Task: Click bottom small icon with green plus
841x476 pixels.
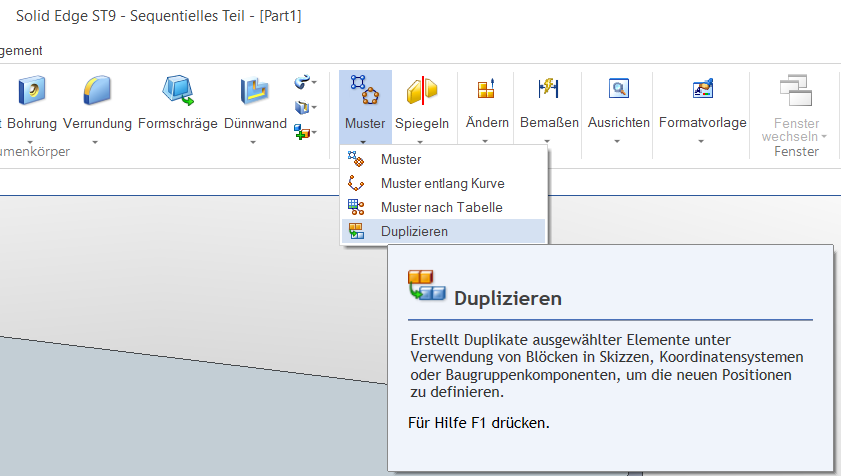Action: coord(302,132)
